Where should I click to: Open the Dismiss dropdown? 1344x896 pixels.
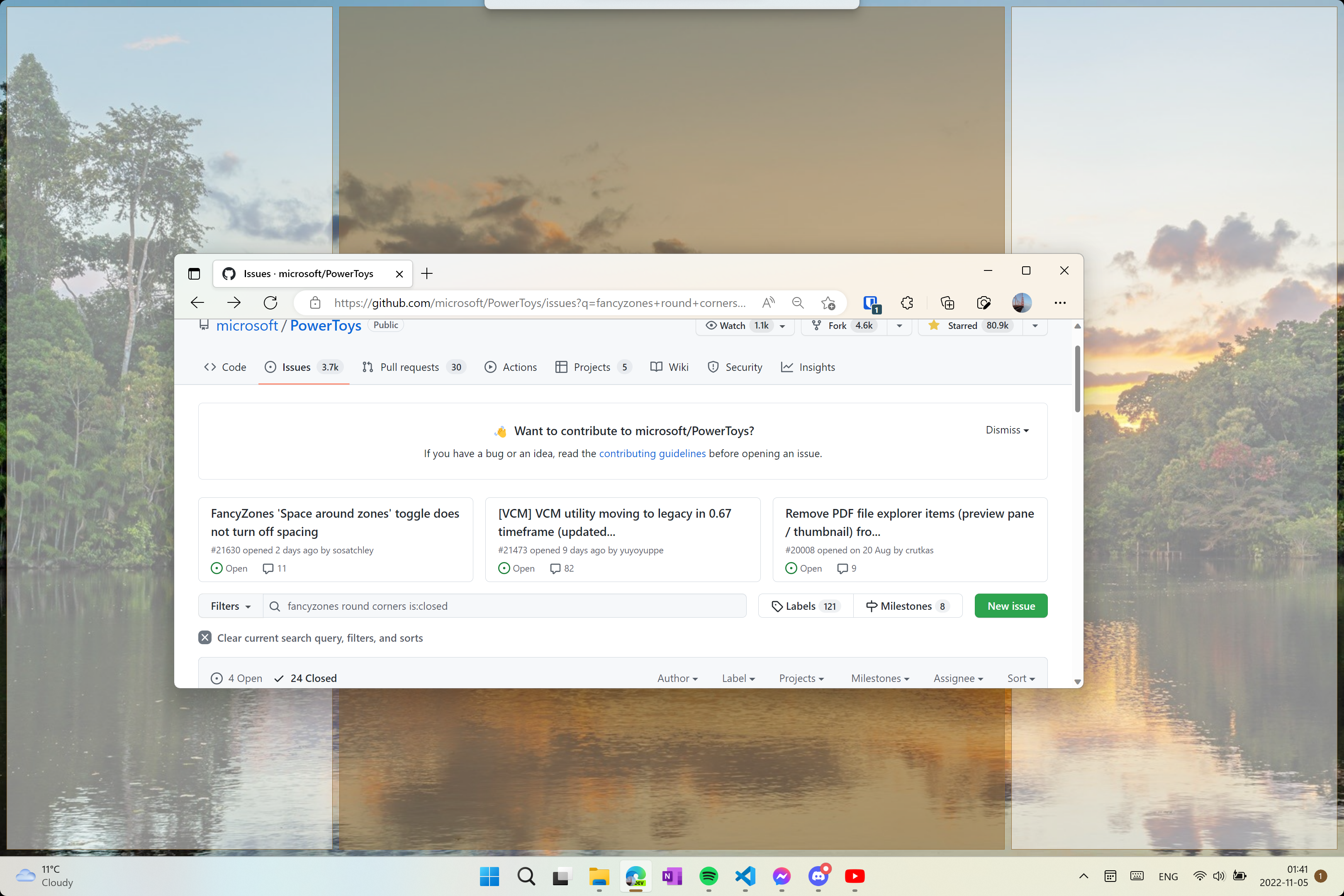click(1007, 430)
